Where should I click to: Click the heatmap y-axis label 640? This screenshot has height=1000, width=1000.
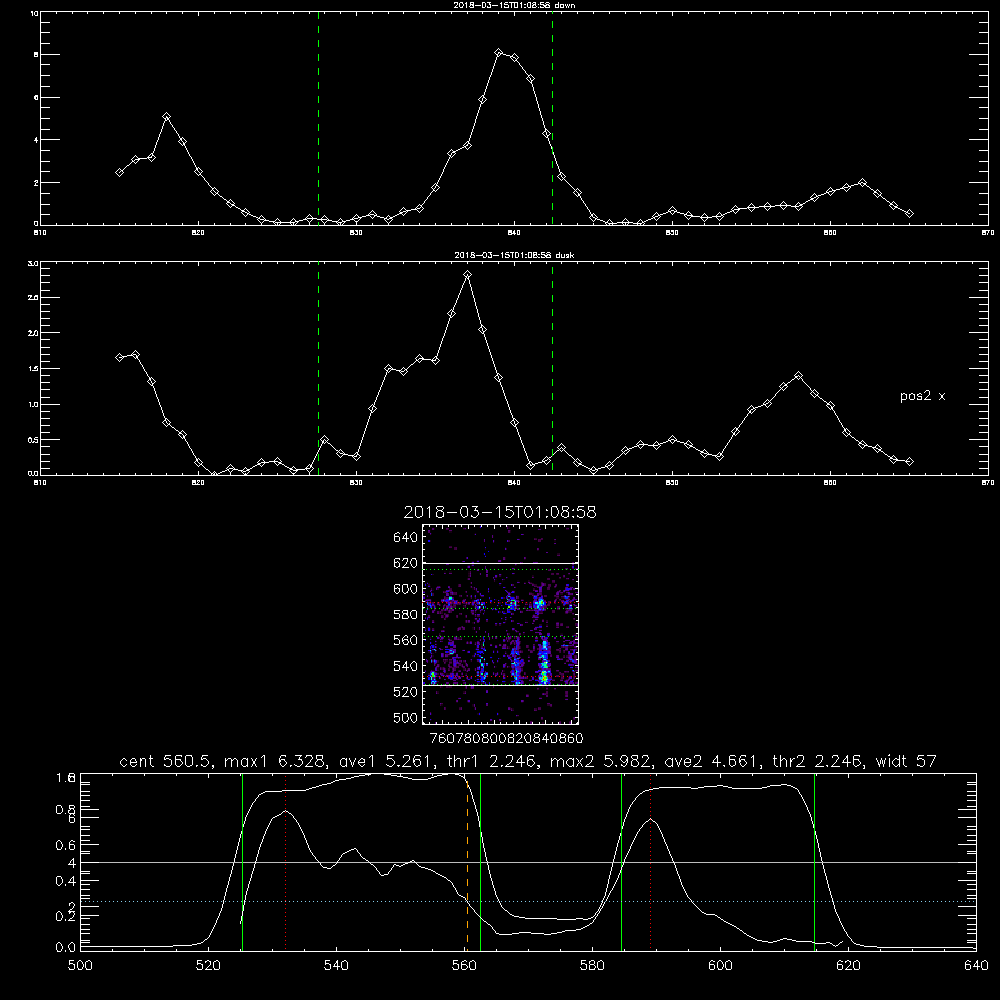406,538
